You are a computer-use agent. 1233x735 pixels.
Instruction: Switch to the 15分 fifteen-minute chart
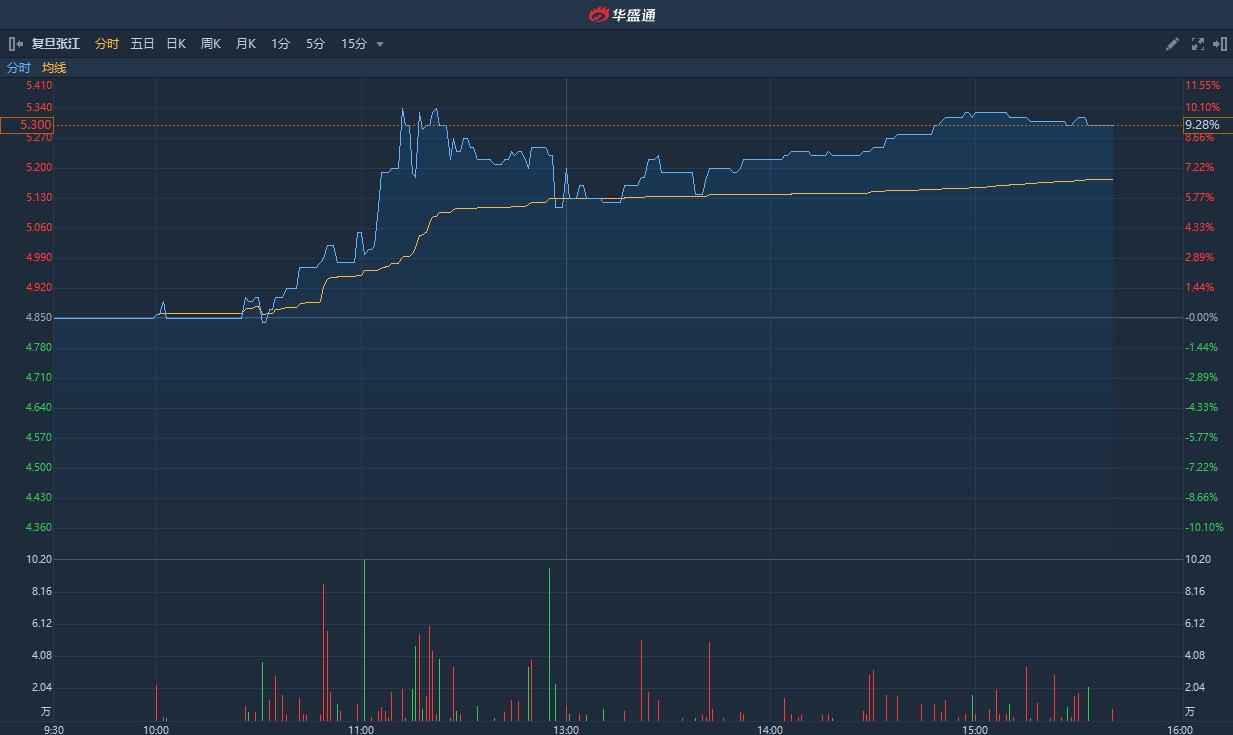point(354,44)
